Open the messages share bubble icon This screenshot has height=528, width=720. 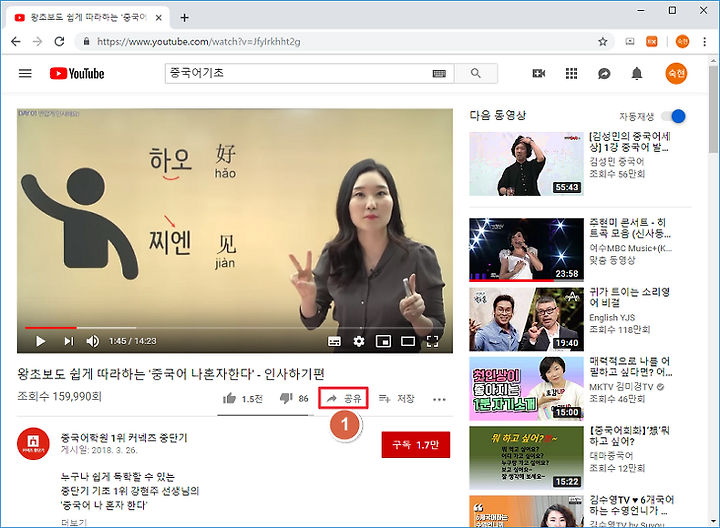tap(604, 73)
